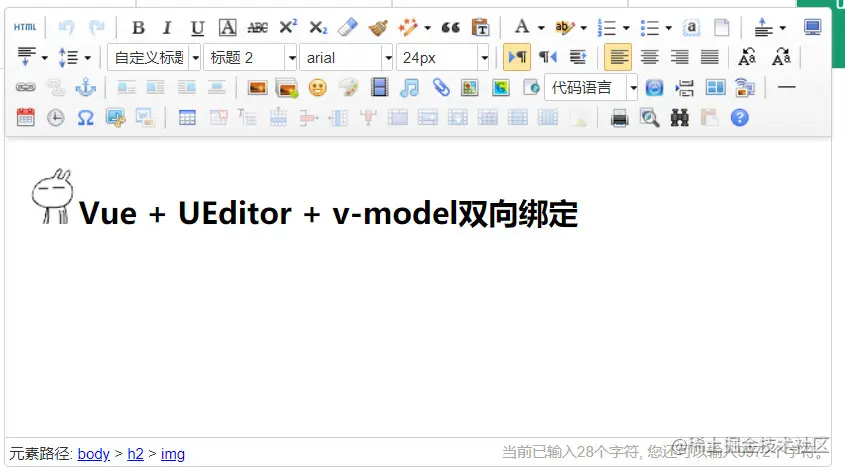
Task: Insert video film icon
Action: [379, 87]
